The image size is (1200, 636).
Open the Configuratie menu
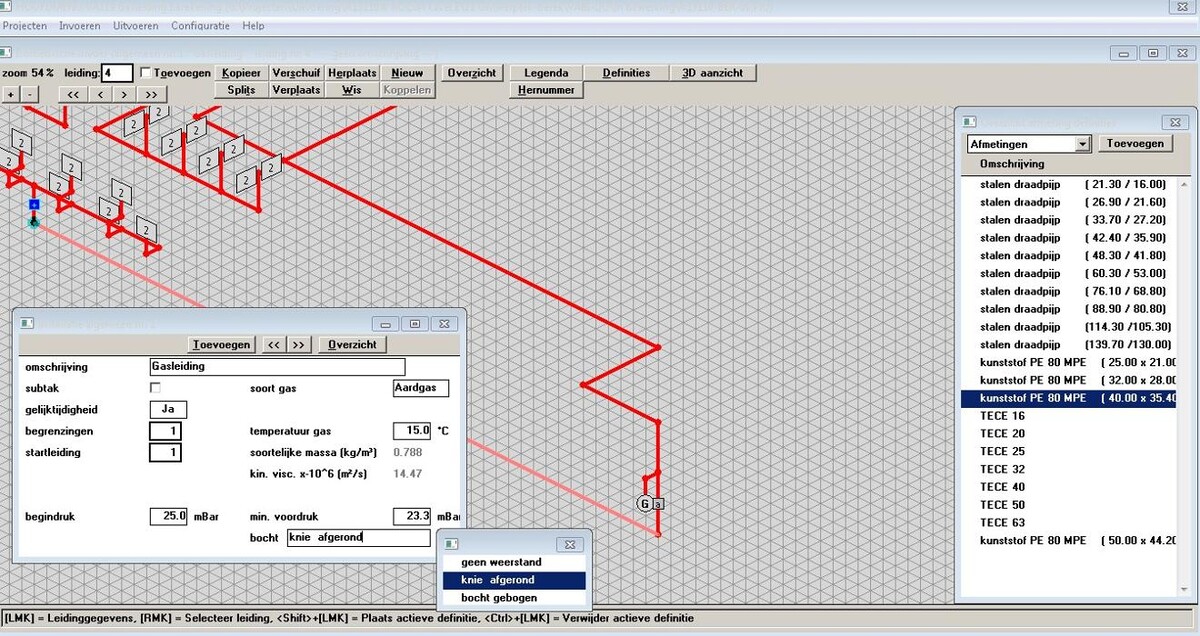(x=201, y=25)
